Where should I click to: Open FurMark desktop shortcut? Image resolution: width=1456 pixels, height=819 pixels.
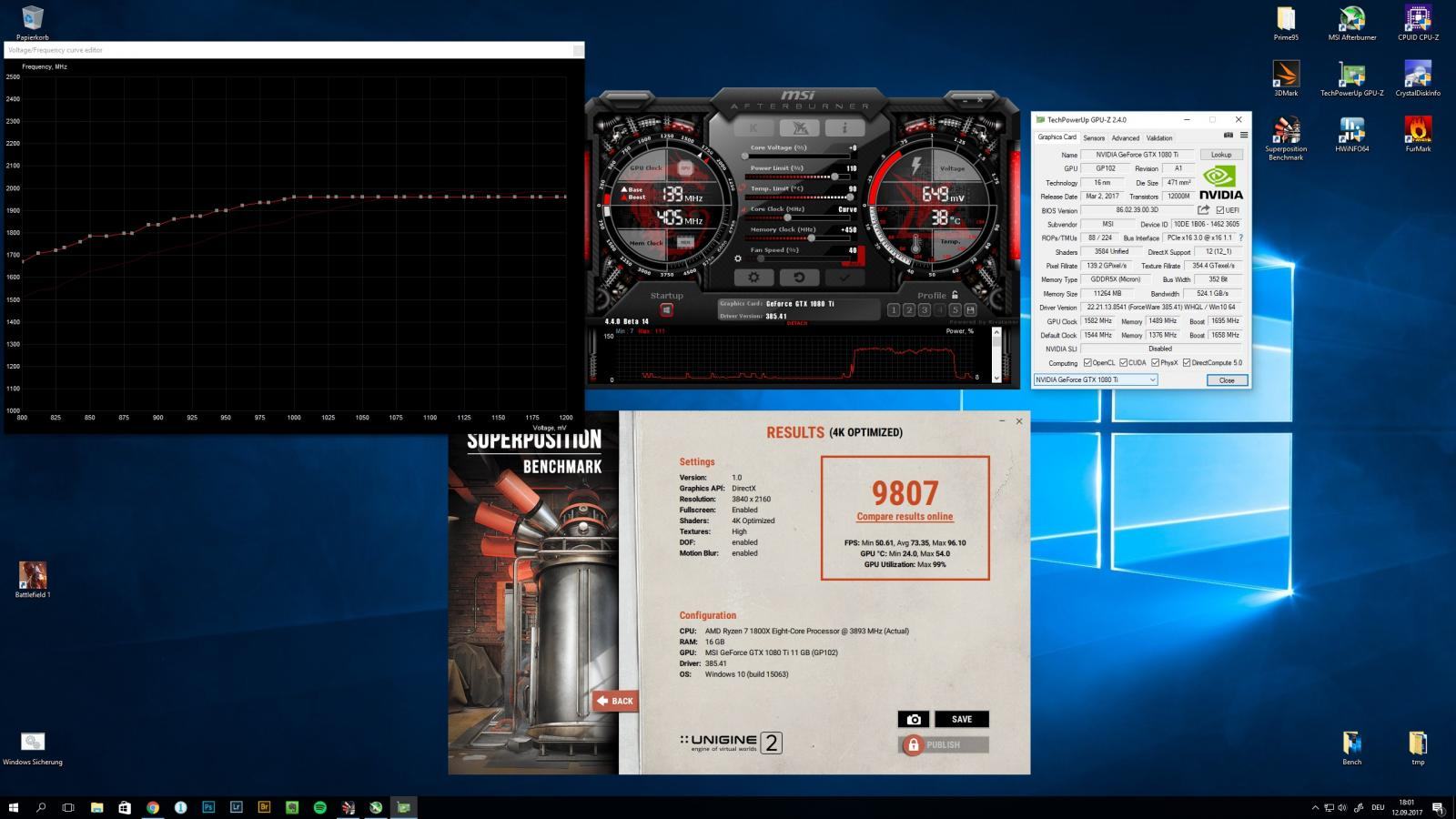[1418, 134]
